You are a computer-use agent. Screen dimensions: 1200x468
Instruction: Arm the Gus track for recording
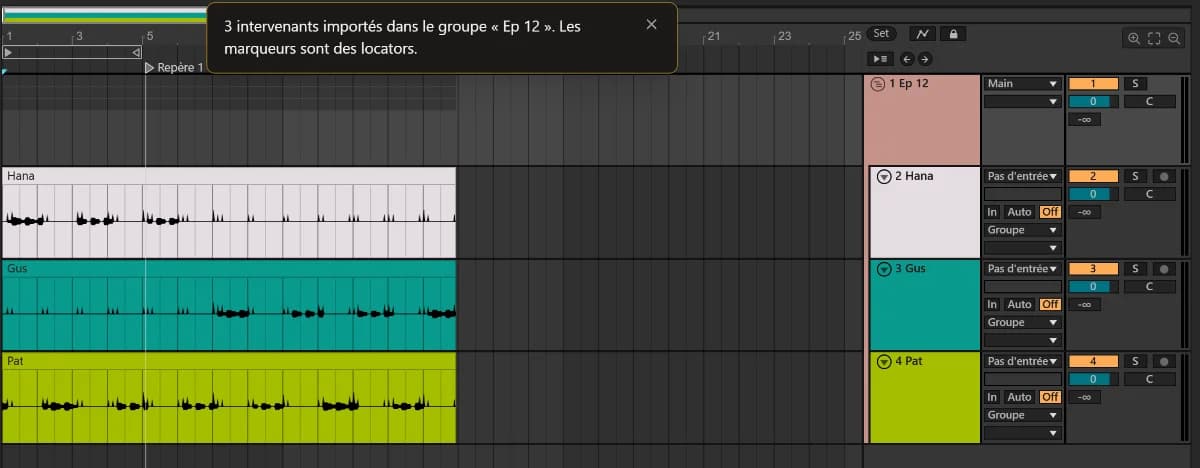[x=1163, y=269]
